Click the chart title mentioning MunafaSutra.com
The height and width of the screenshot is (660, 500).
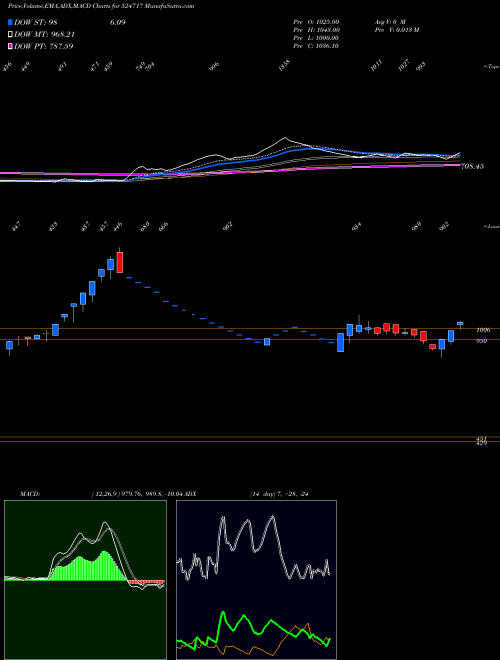point(101,6)
